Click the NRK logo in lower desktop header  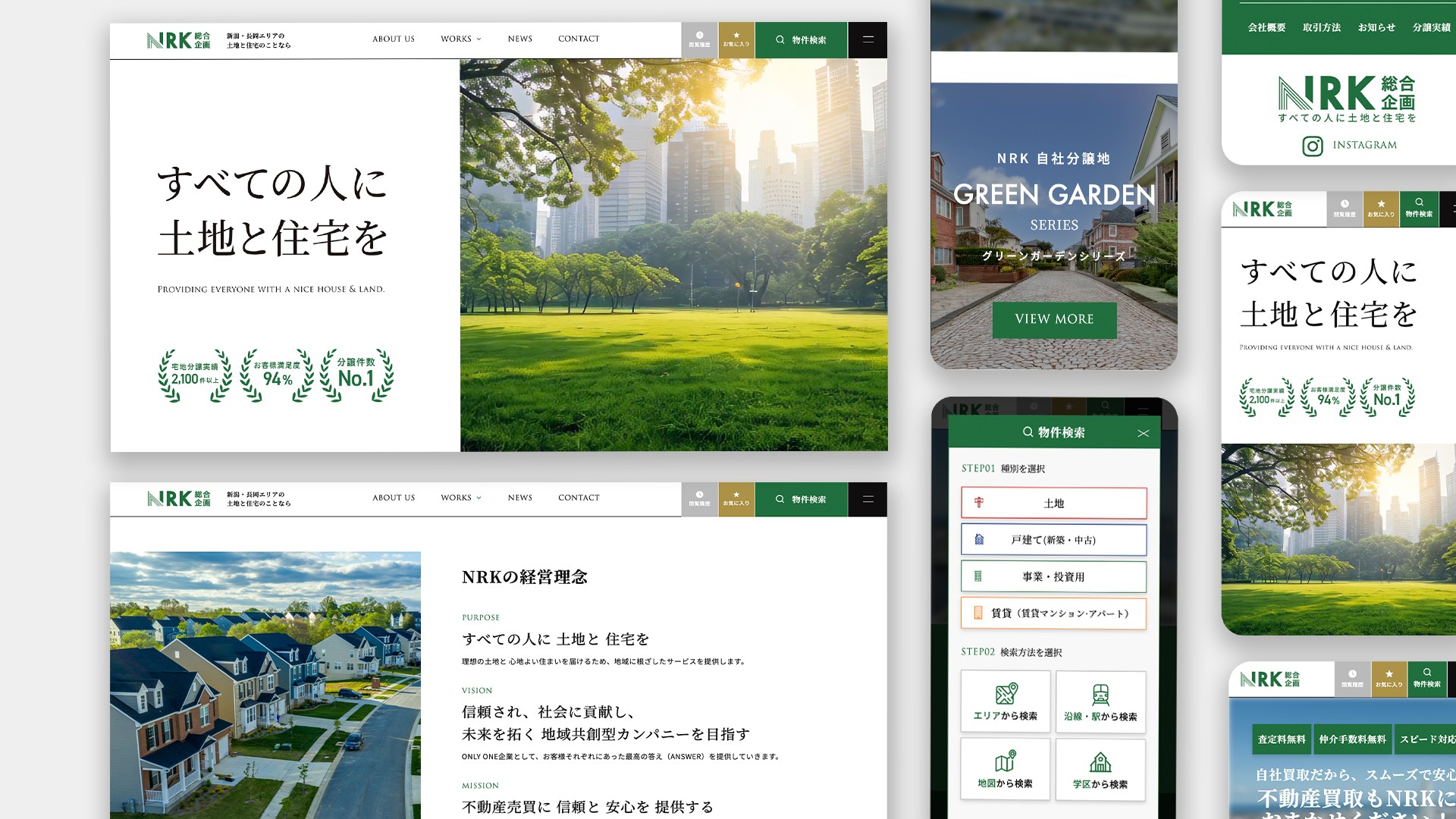pyautogui.click(x=179, y=499)
